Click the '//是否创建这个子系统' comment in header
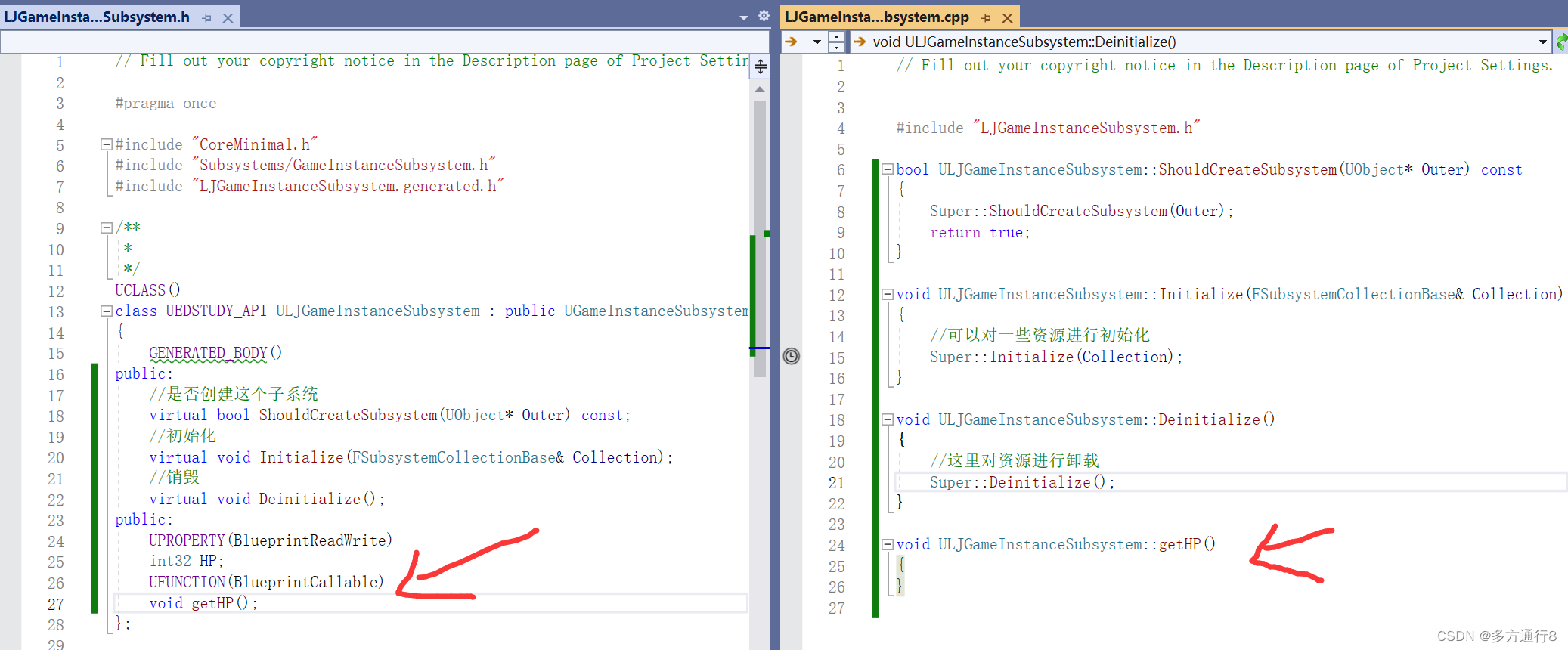This screenshot has height=650, width=1568. point(234,394)
